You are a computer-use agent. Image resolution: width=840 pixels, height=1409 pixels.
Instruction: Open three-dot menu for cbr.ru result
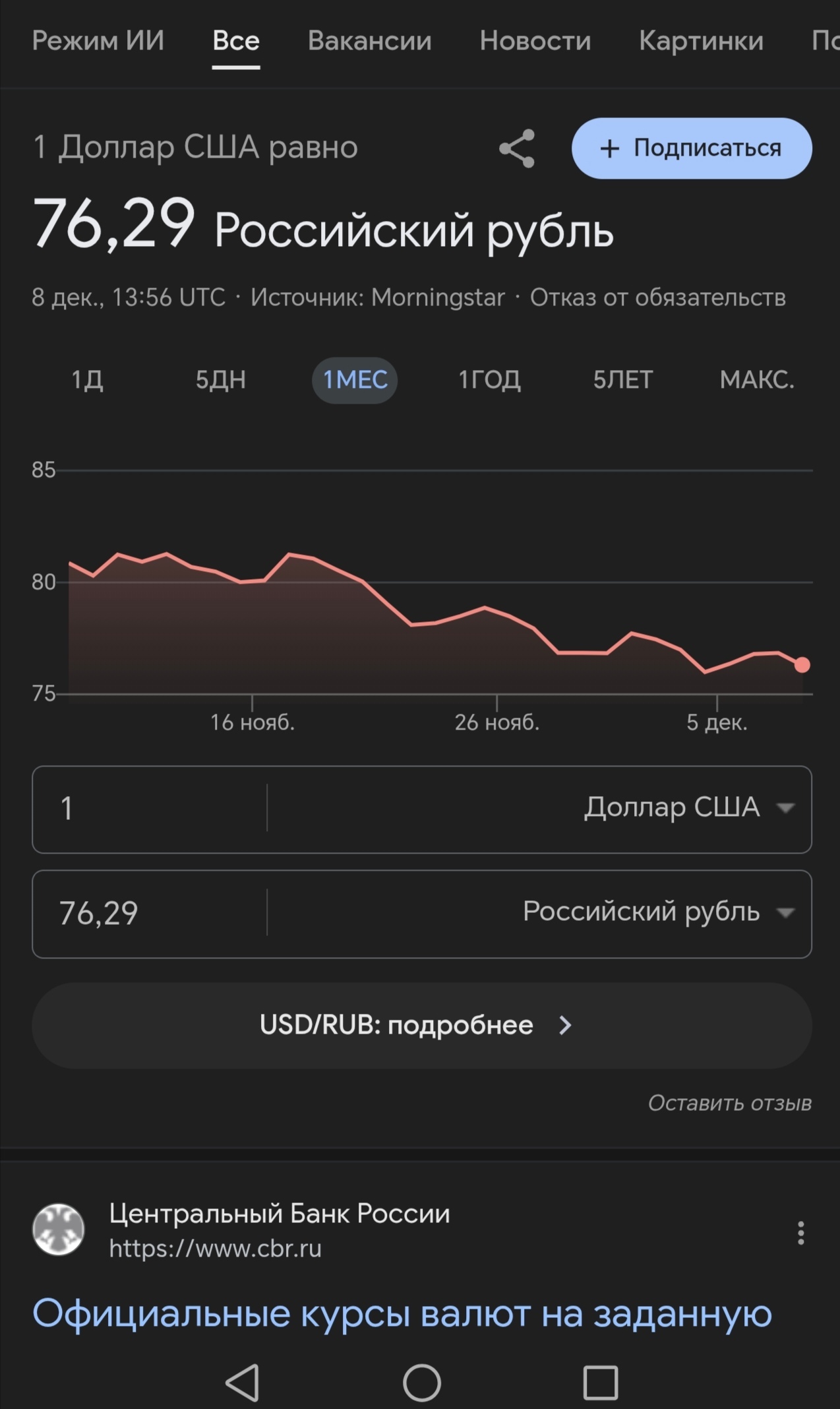tap(800, 1232)
